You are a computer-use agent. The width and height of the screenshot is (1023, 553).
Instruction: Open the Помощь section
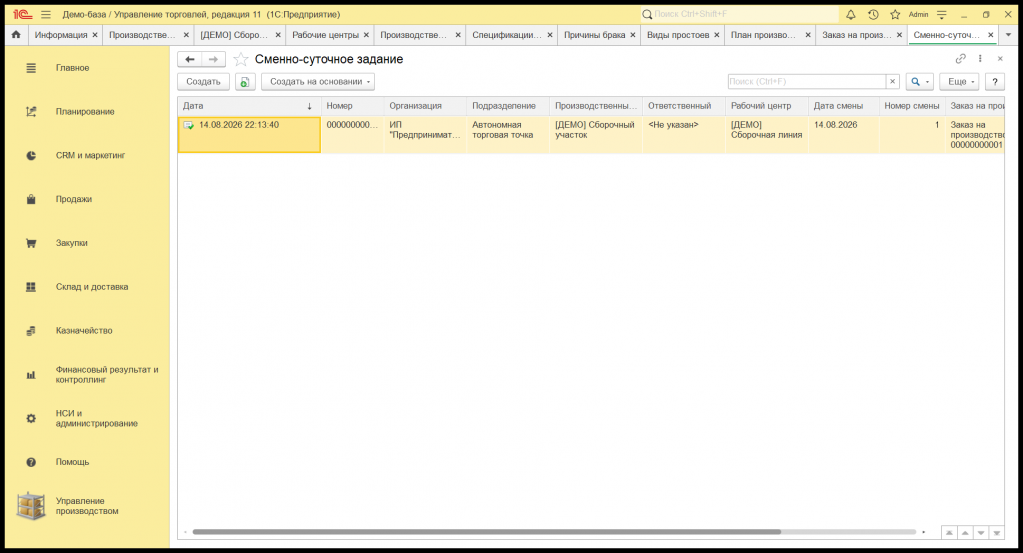pos(72,462)
